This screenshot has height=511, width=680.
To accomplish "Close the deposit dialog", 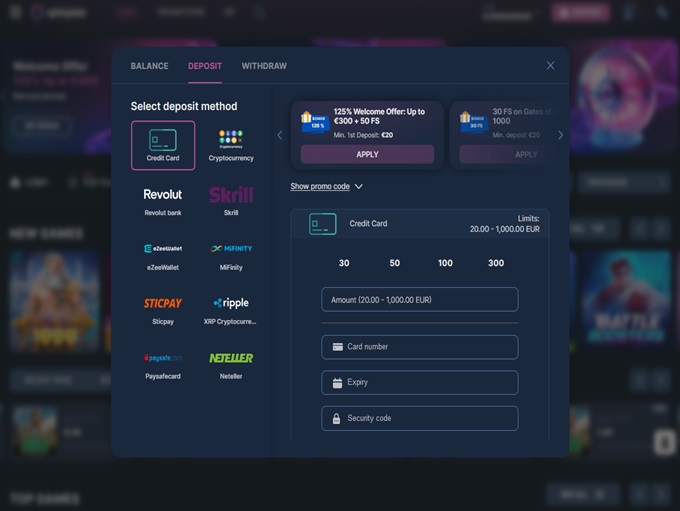I will coord(550,66).
